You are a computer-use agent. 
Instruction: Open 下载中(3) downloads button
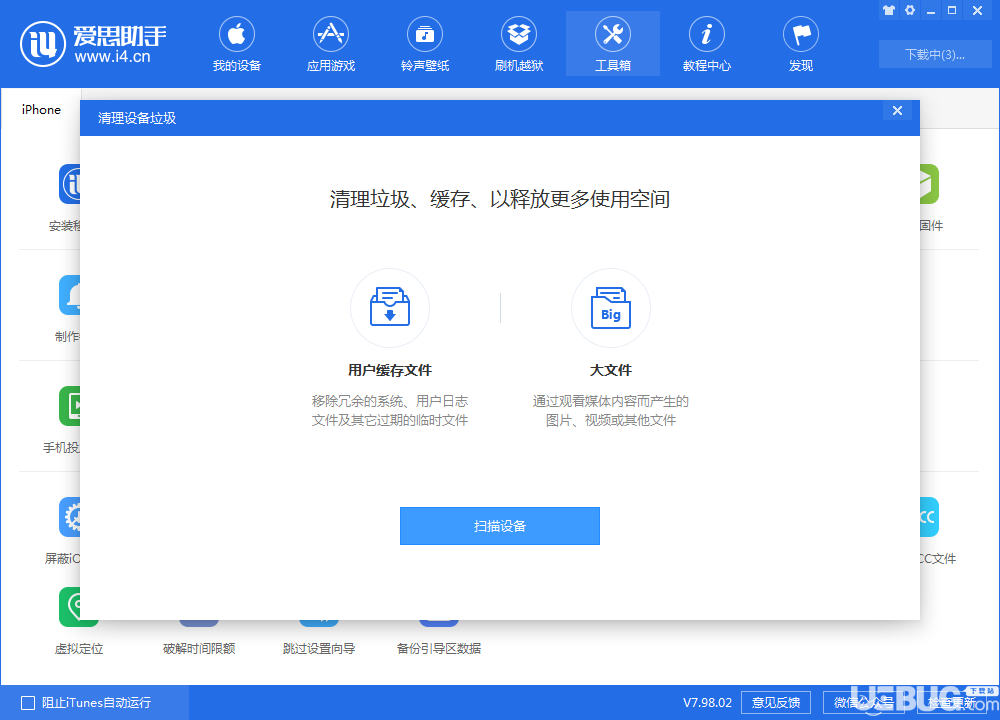click(935, 54)
